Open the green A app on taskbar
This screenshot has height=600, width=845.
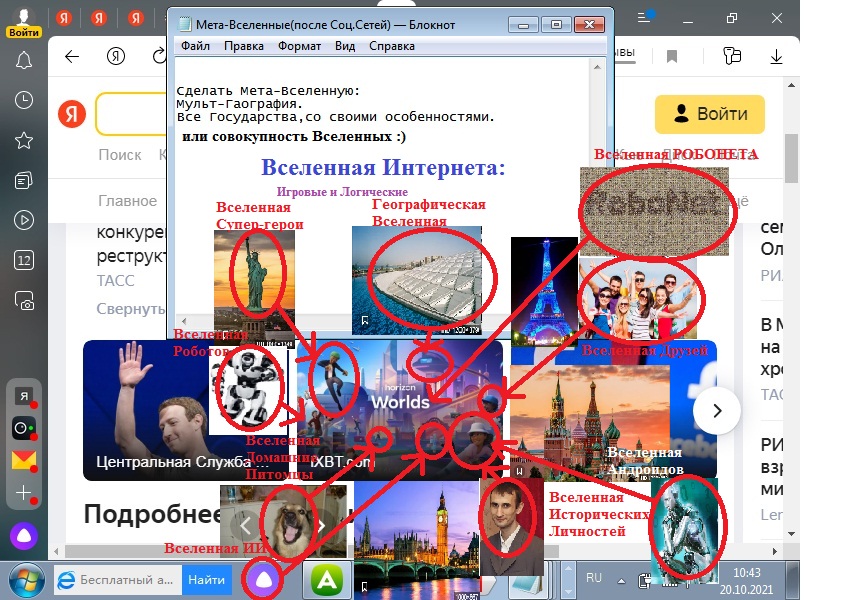coord(327,580)
